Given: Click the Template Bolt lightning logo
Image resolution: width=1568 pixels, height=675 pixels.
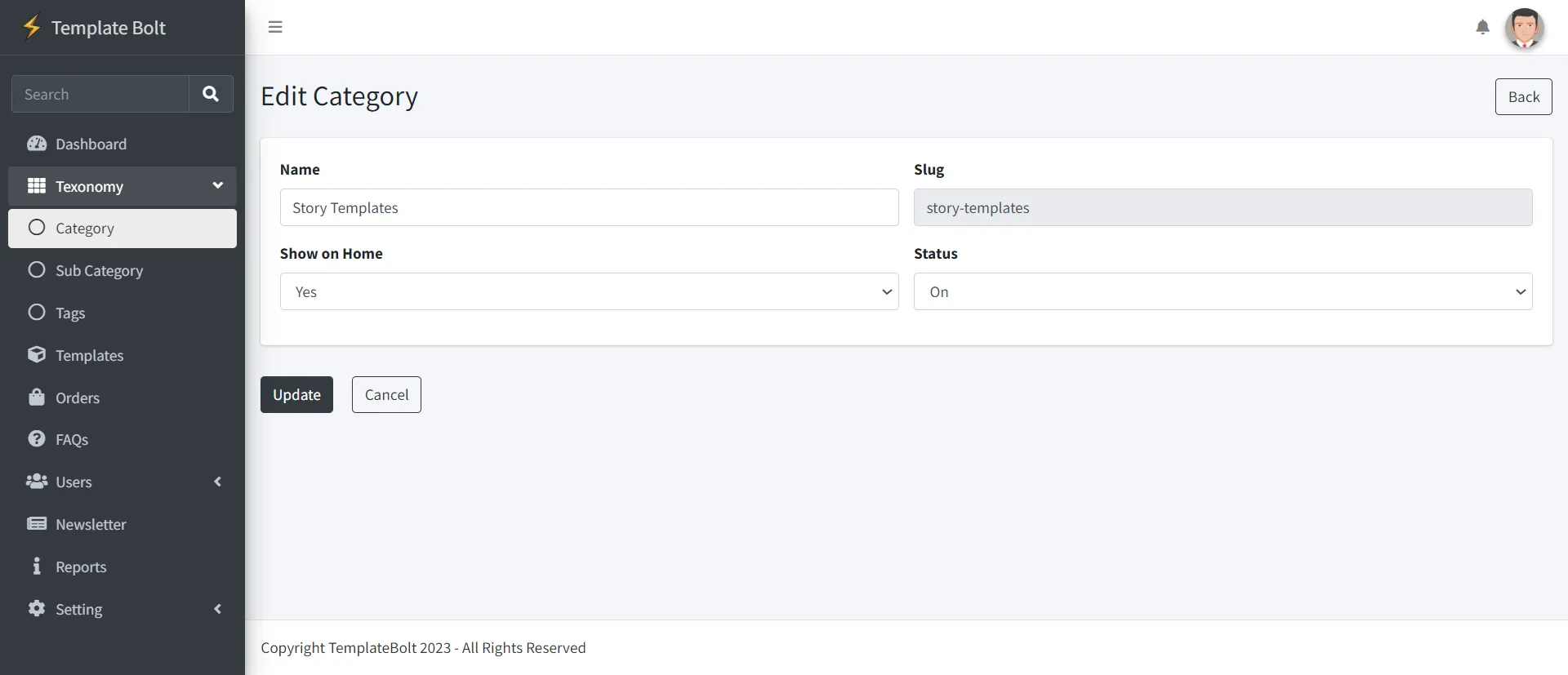Looking at the screenshot, I should [32, 27].
